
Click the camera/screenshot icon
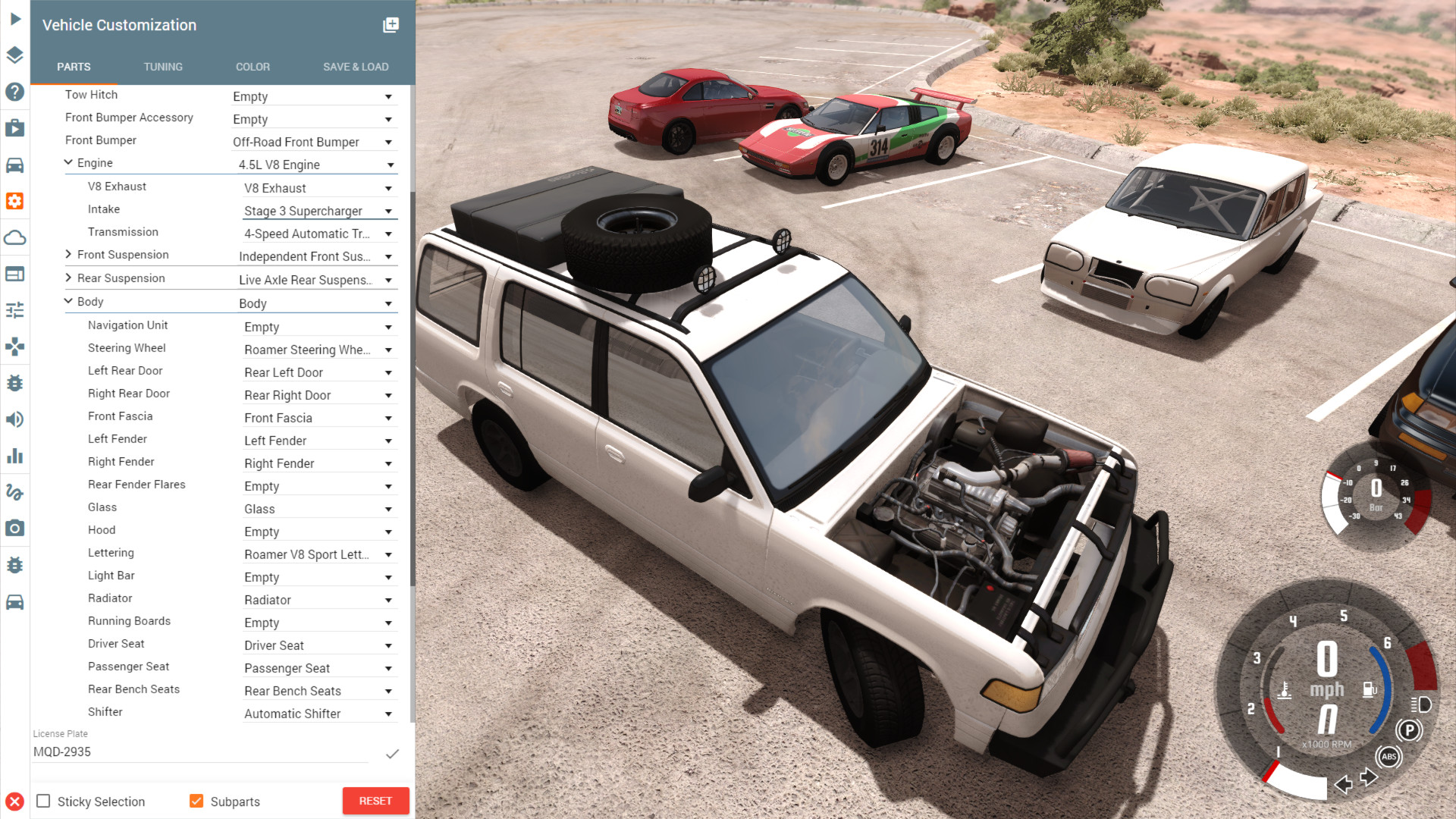tap(15, 527)
